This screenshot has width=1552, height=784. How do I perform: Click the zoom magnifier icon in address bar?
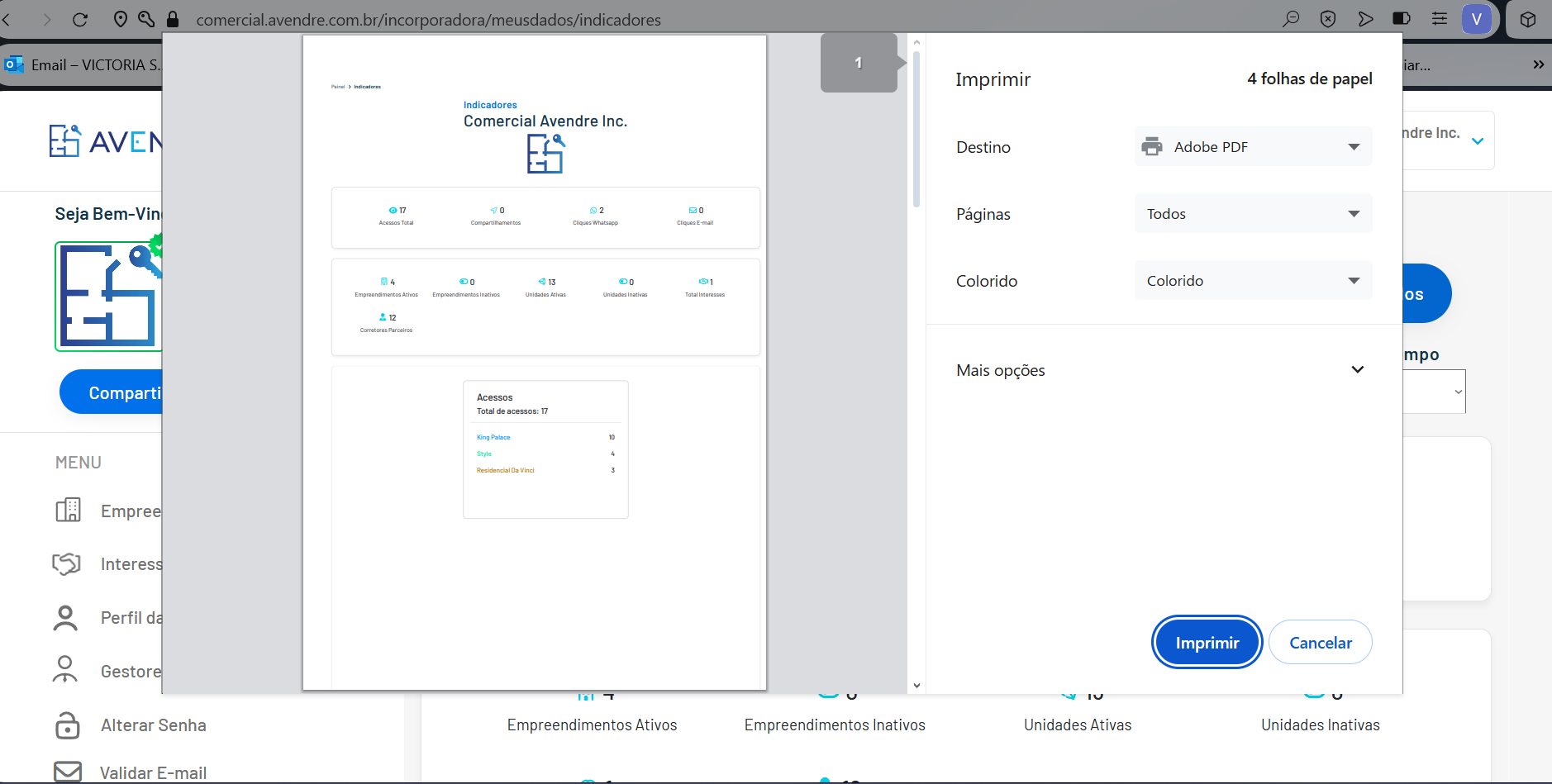point(1291,19)
